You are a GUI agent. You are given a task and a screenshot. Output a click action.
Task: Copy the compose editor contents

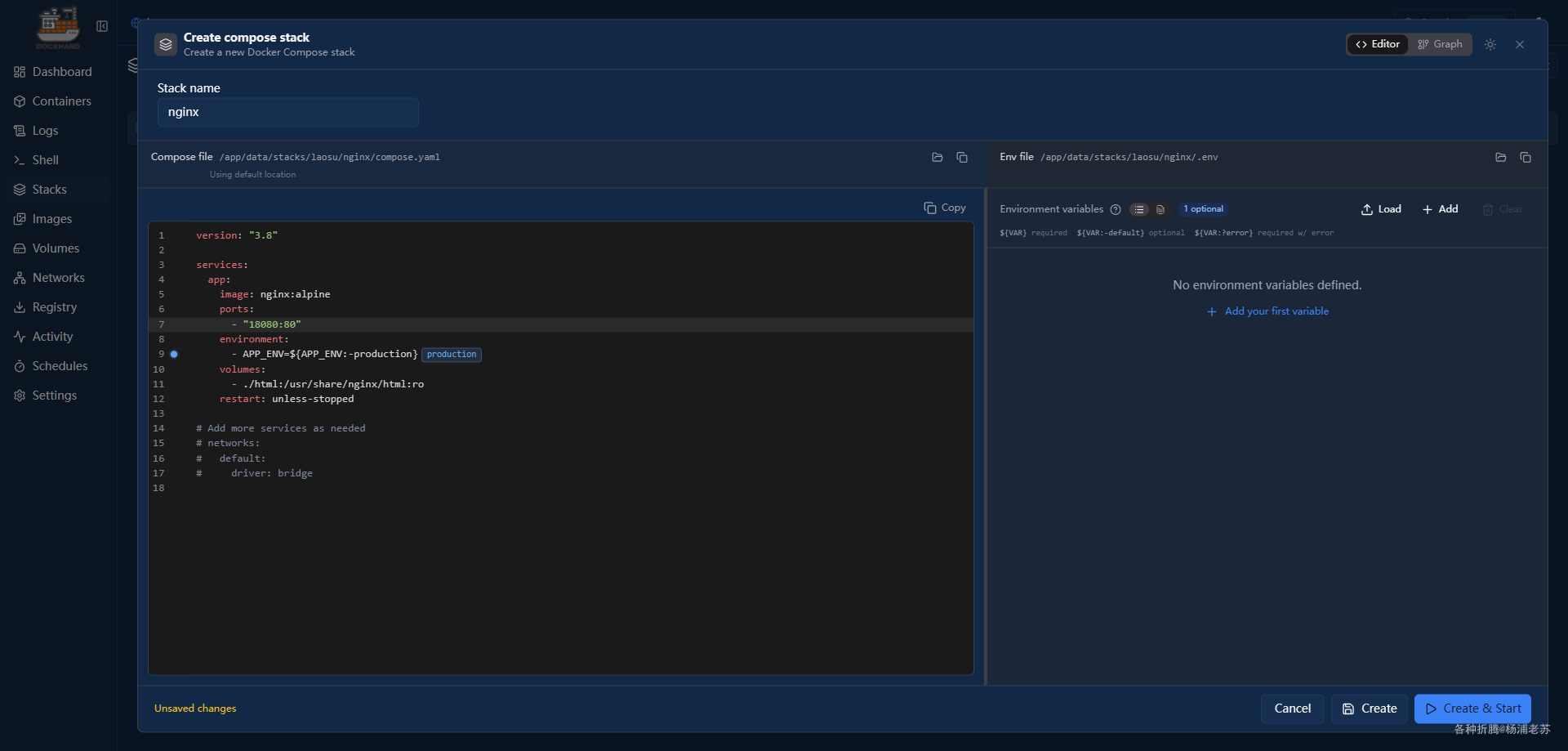945,208
